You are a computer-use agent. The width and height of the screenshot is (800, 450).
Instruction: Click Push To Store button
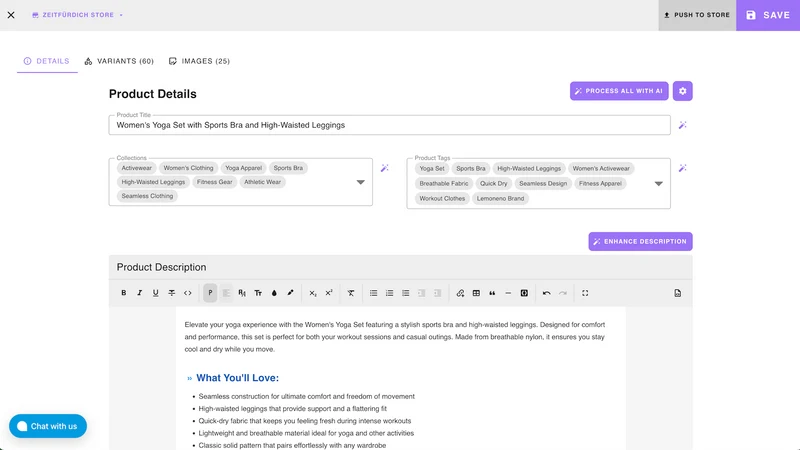click(697, 15)
